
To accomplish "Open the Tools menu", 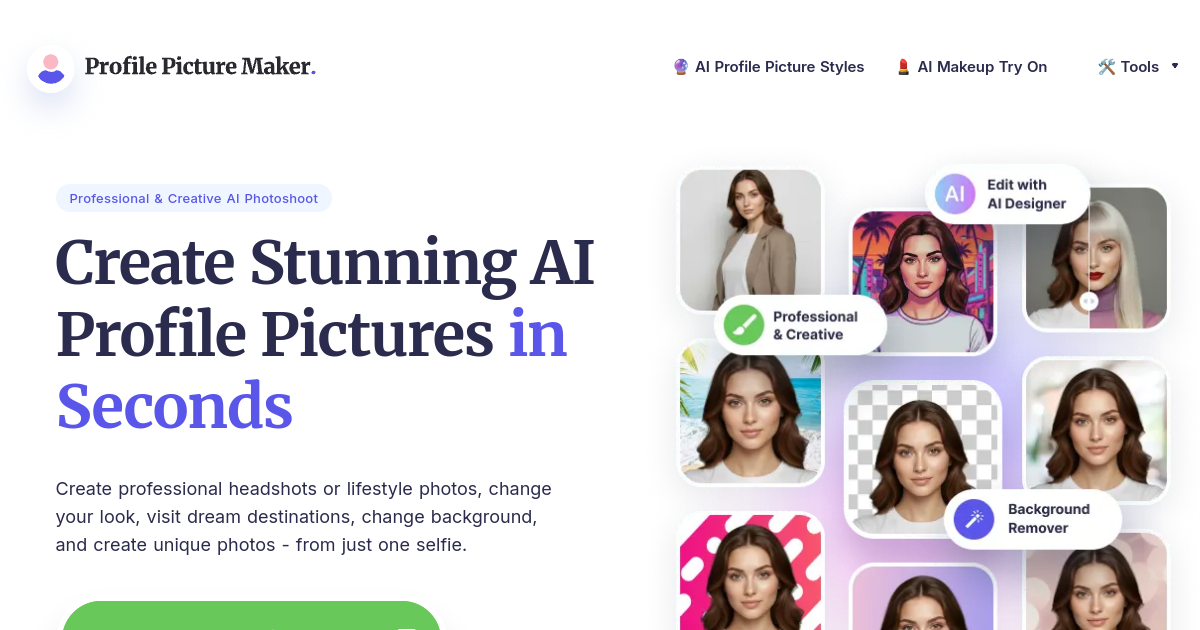I will click(x=1139, y=67).
